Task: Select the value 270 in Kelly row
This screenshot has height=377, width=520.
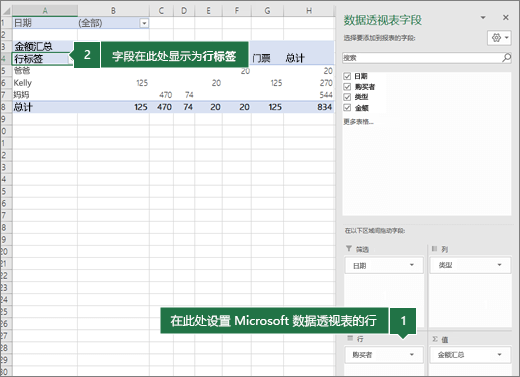Action: pyautogui.click(x=309, y=83)
